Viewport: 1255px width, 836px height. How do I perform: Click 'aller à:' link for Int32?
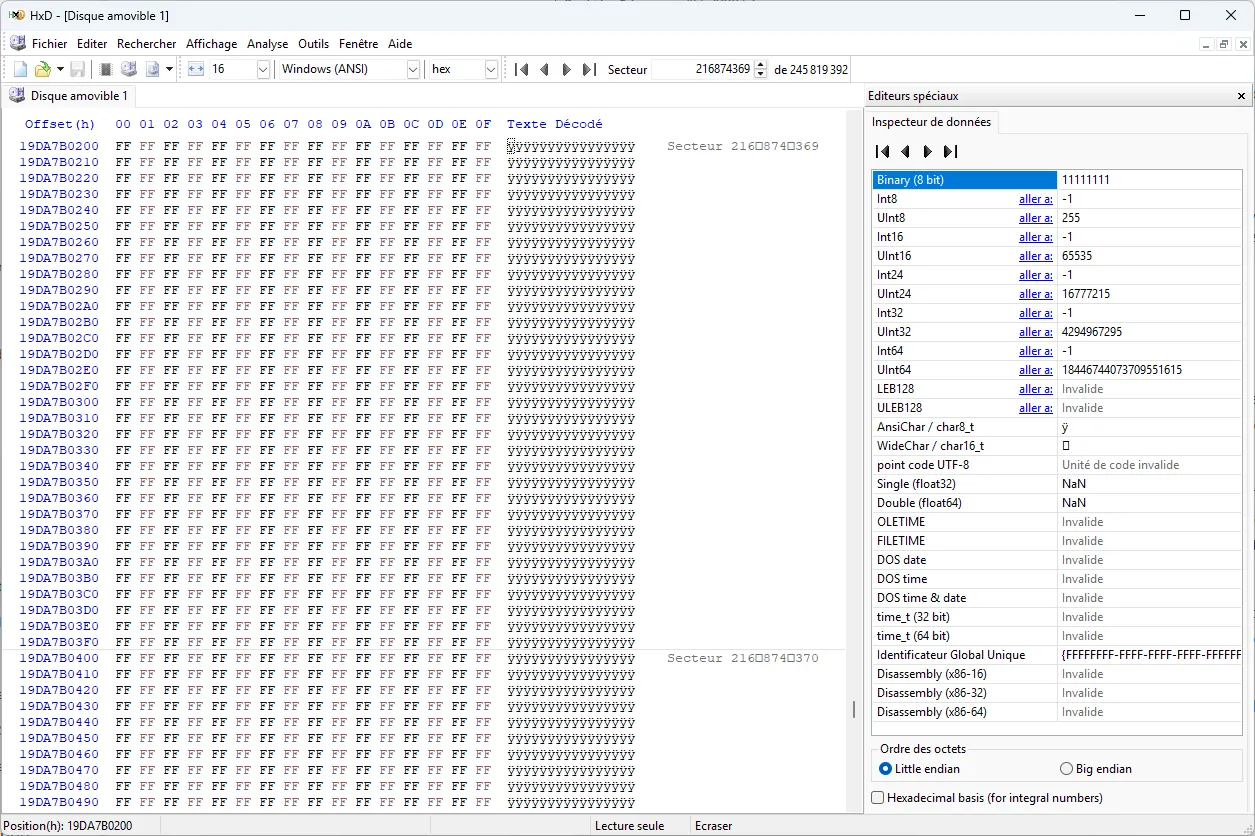coord(1035,313)
